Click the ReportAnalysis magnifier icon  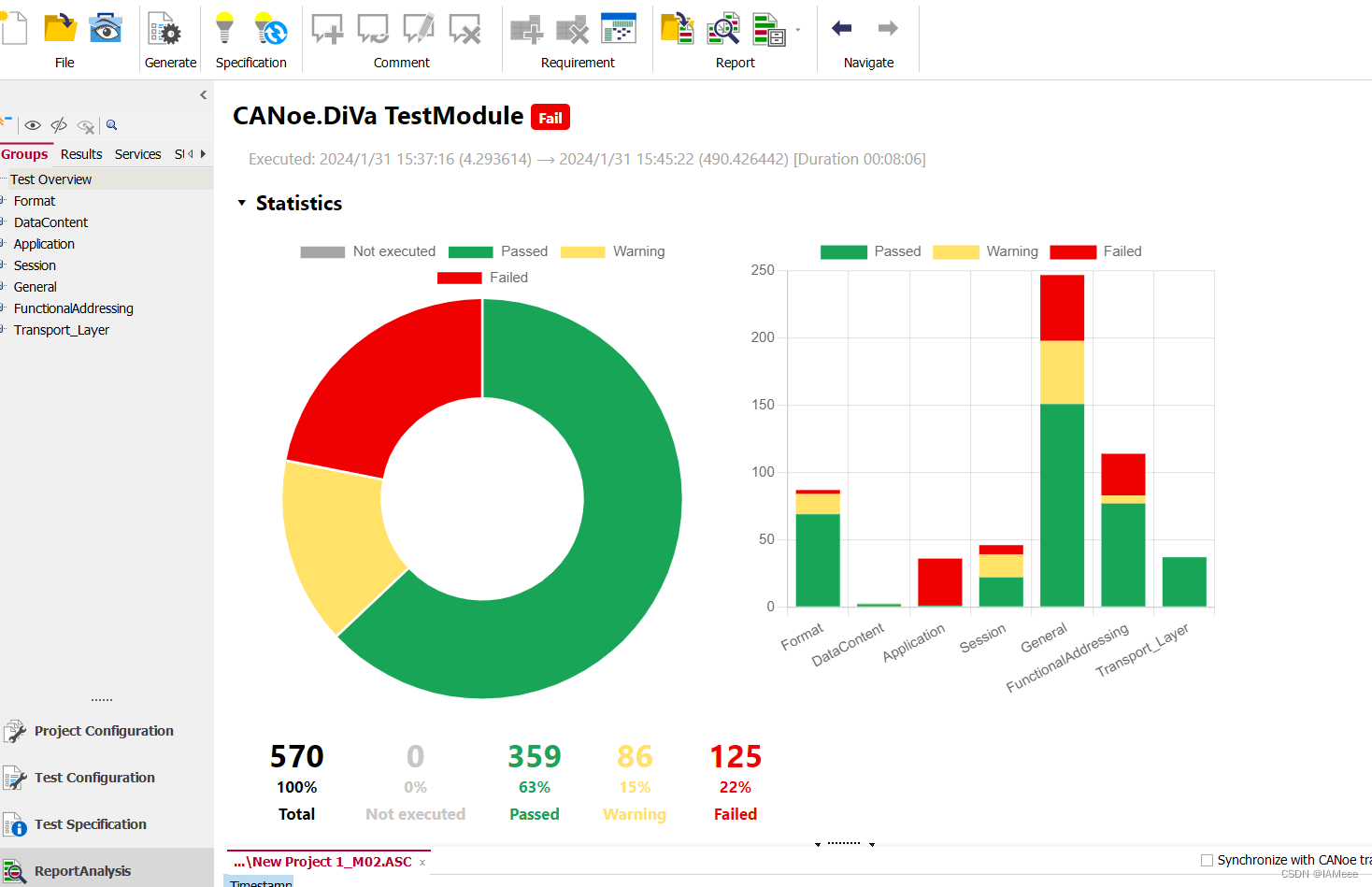coord(15,871)
